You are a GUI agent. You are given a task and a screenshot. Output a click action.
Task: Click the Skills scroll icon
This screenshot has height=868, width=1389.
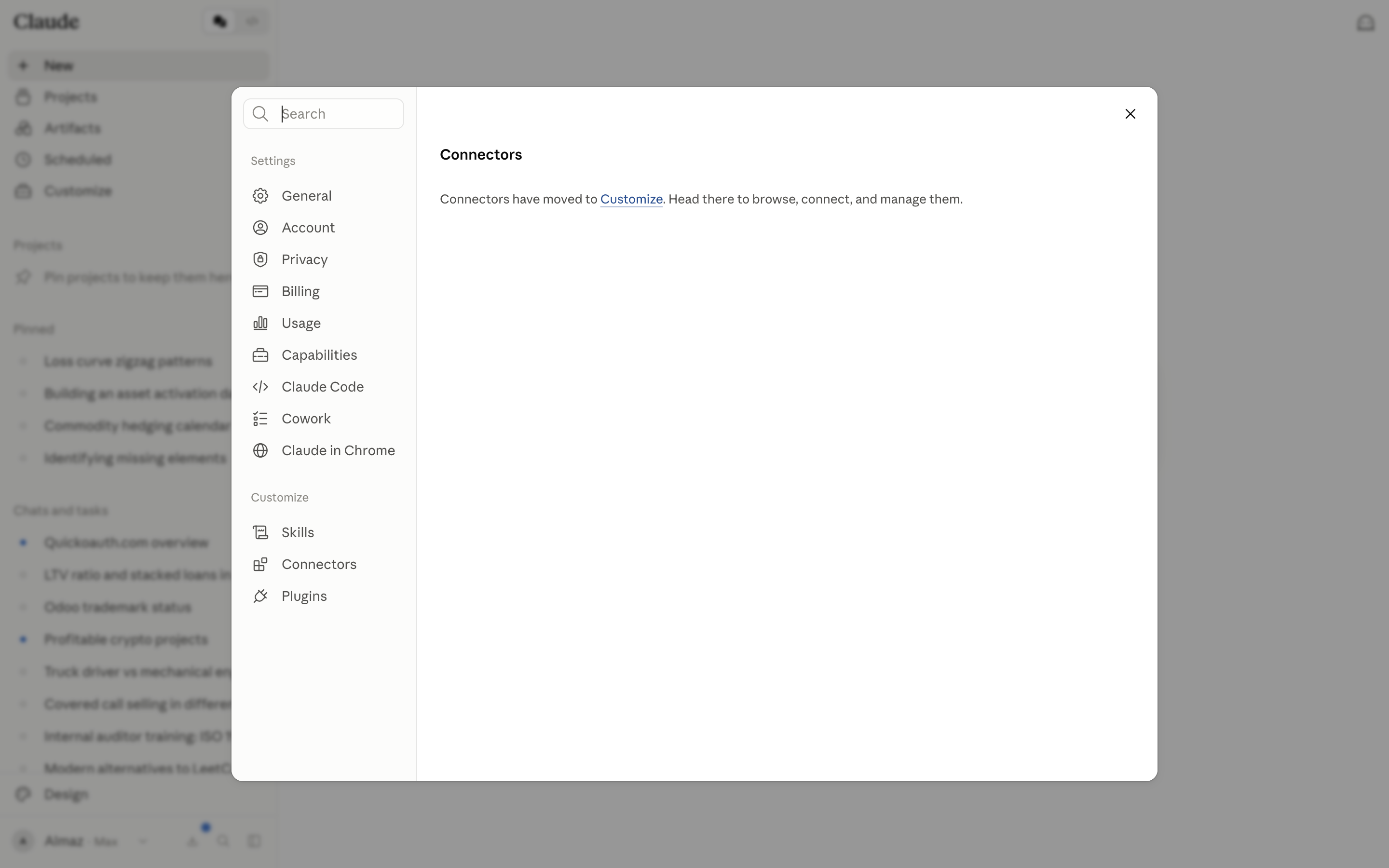pyautogui.click(x=260, y=533)
